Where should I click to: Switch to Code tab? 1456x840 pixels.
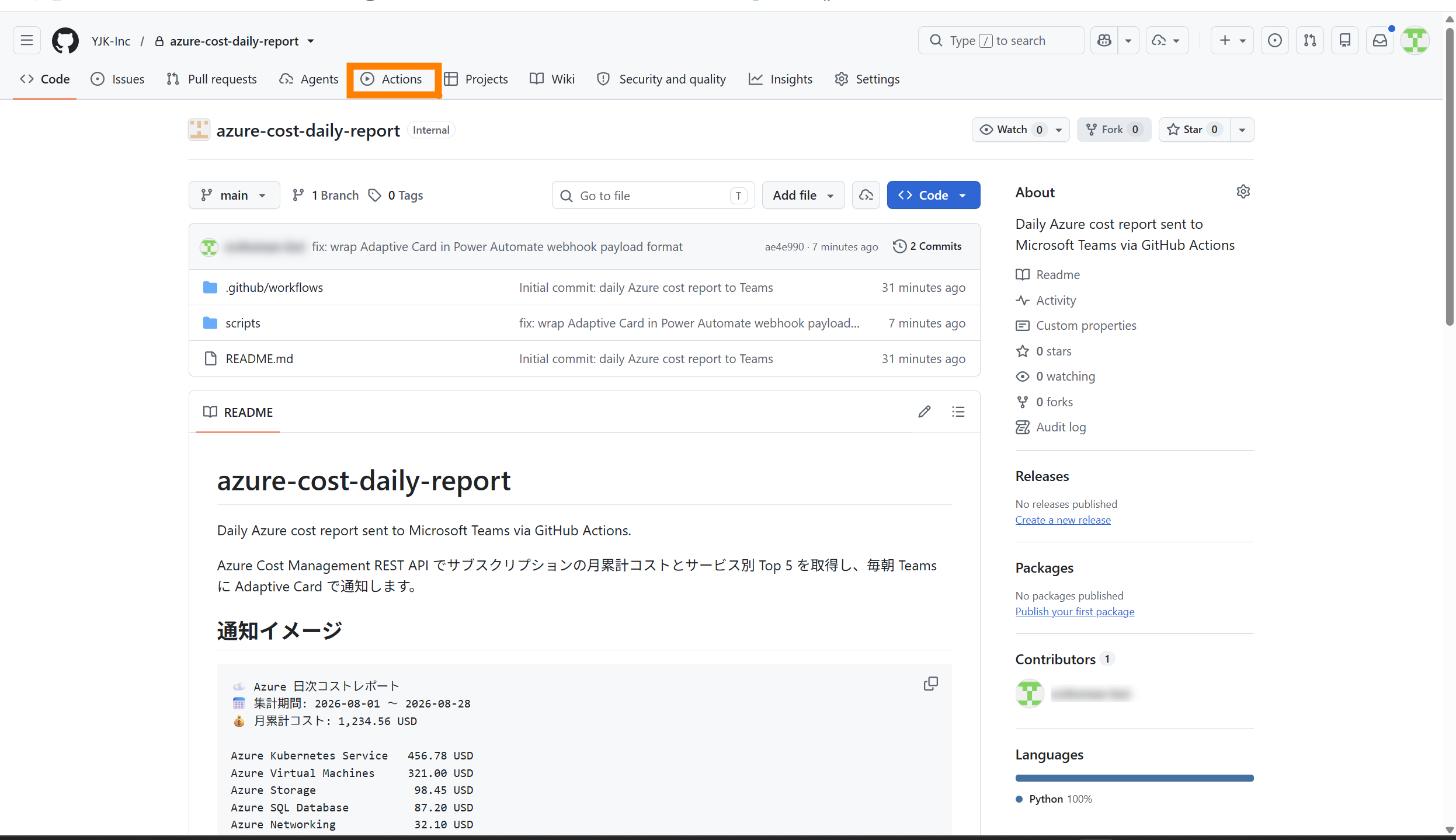tap(45, 79)
